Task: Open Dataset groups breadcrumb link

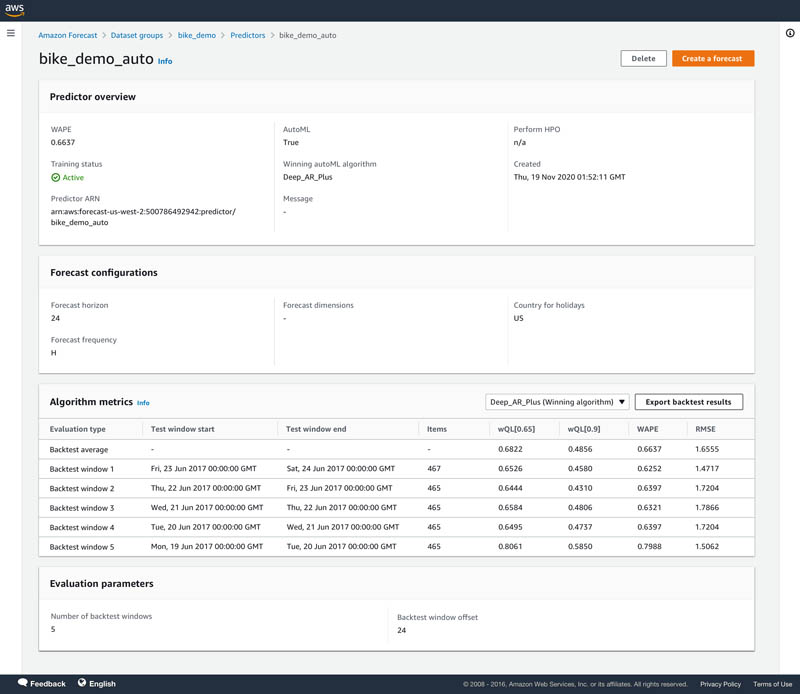Action: coord(137,35)
